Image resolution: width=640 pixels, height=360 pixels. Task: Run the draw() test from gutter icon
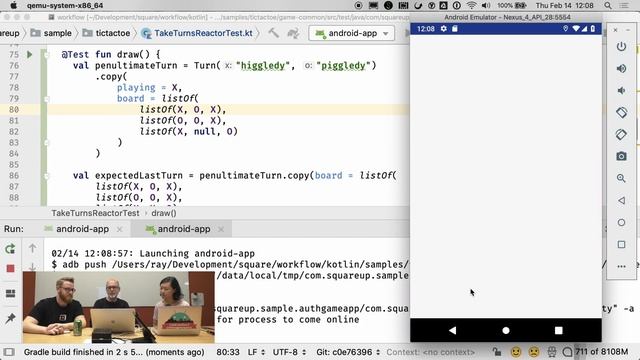[x=29, y=54]
